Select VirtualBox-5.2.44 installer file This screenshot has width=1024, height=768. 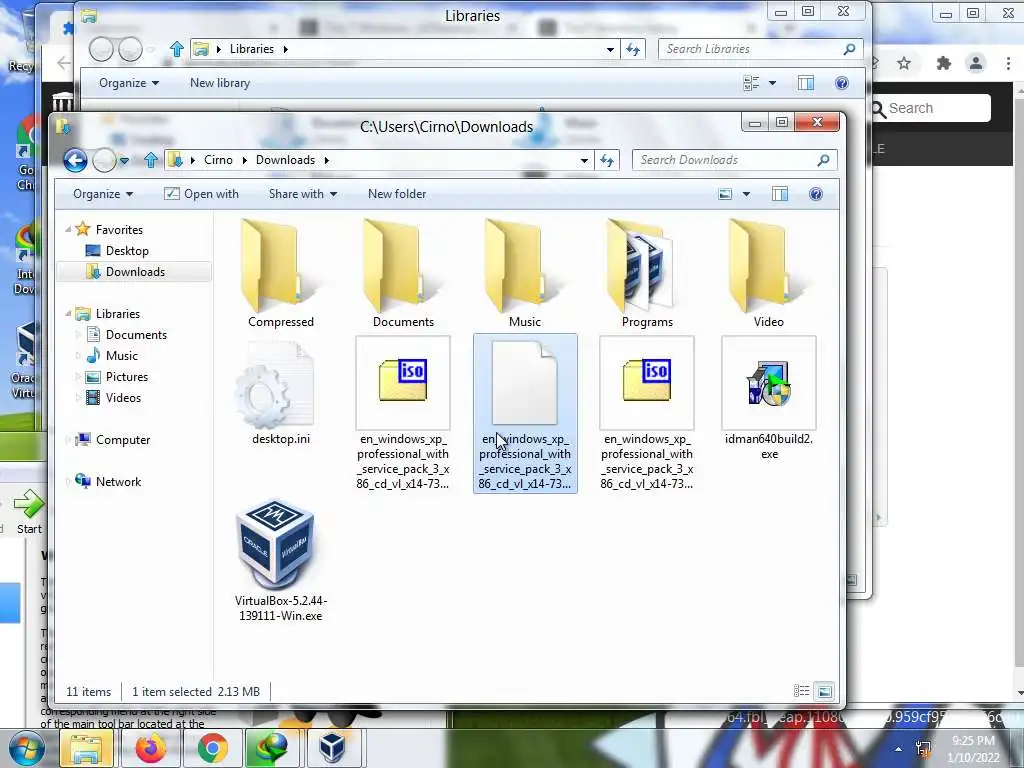pos(281,560)
